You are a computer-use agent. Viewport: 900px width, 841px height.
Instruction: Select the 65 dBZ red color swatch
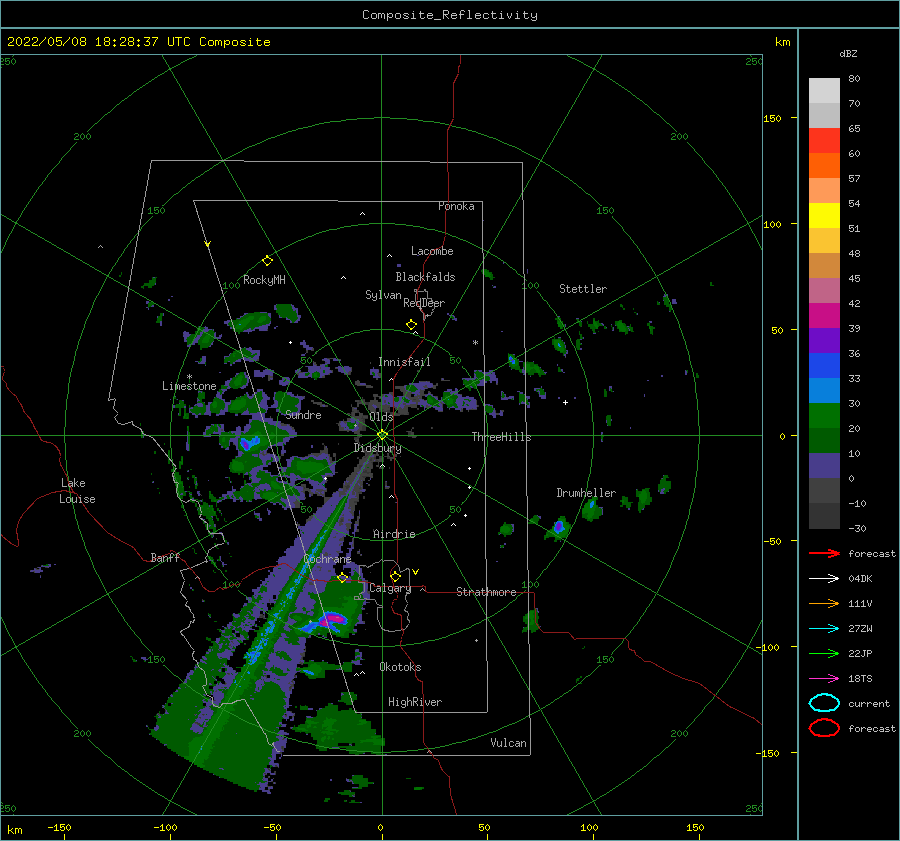click(x=824, y=141)
